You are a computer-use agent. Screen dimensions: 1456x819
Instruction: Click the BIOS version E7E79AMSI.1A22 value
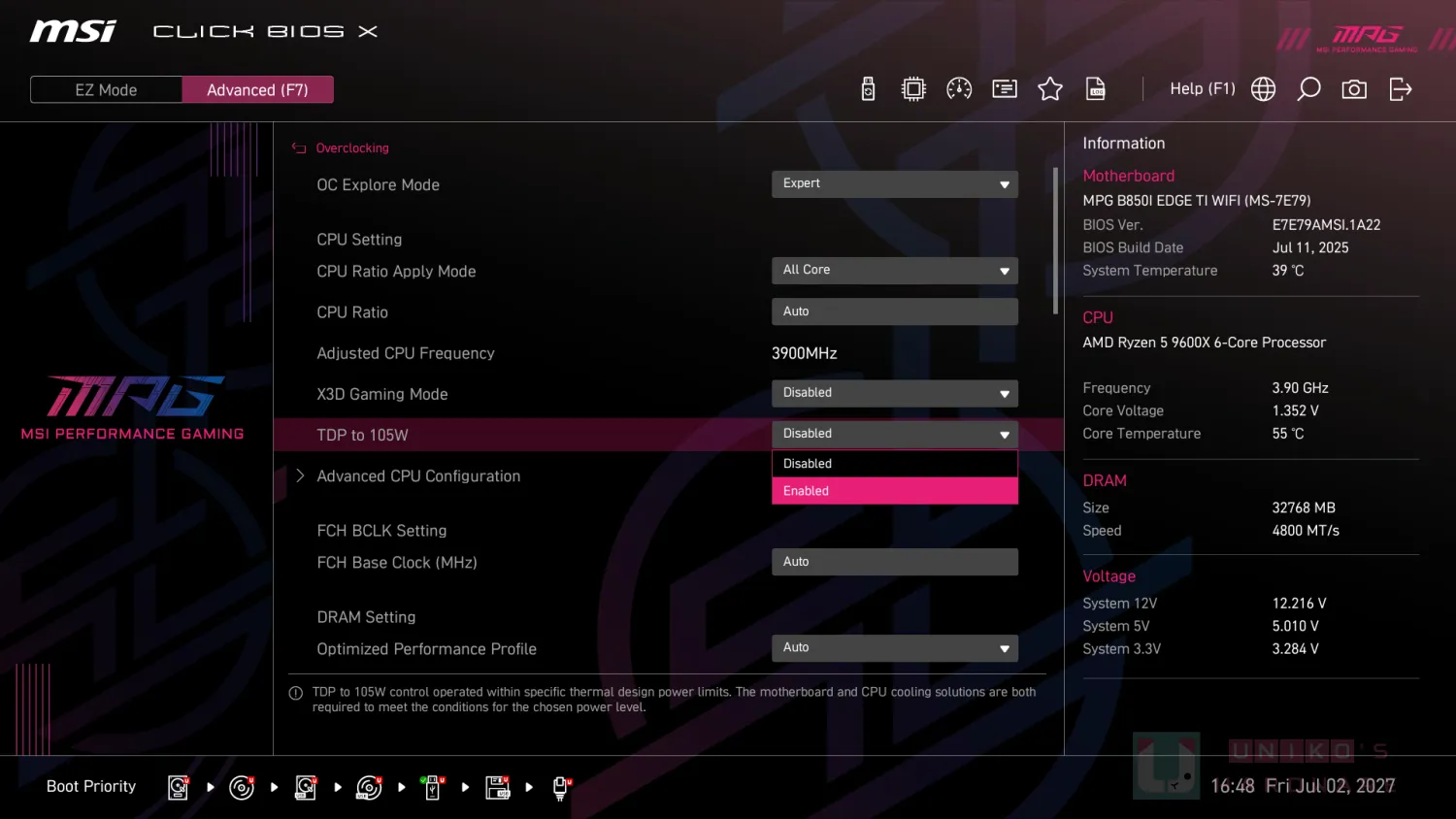[x=1326, y=225]
